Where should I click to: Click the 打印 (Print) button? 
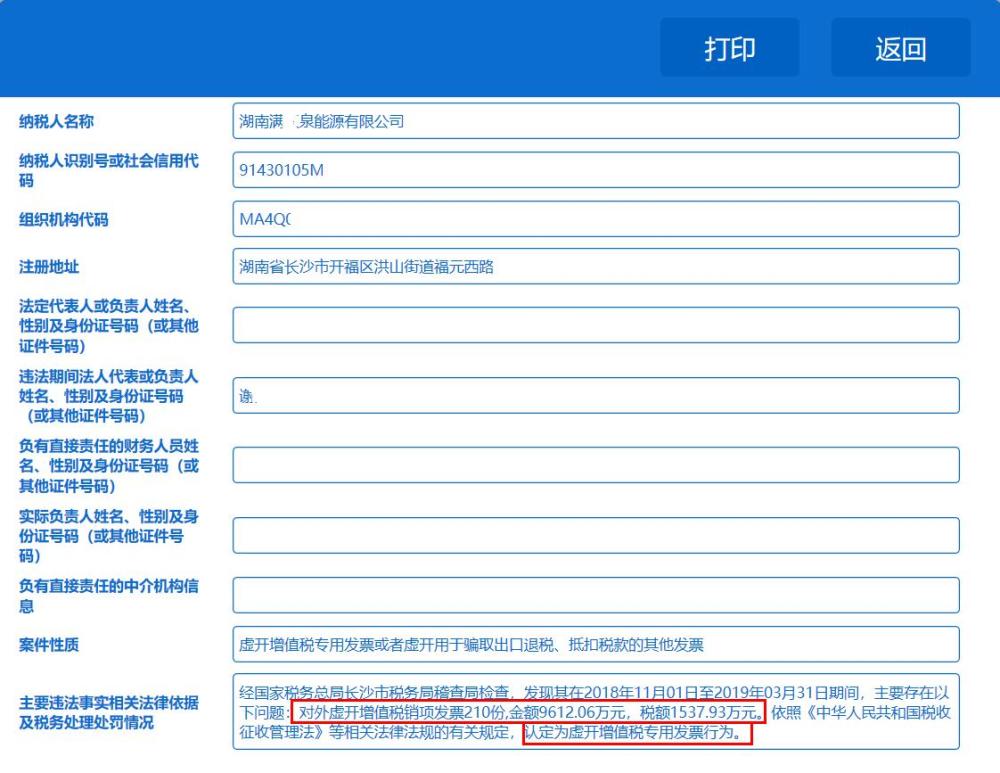[x=730, y=46]
